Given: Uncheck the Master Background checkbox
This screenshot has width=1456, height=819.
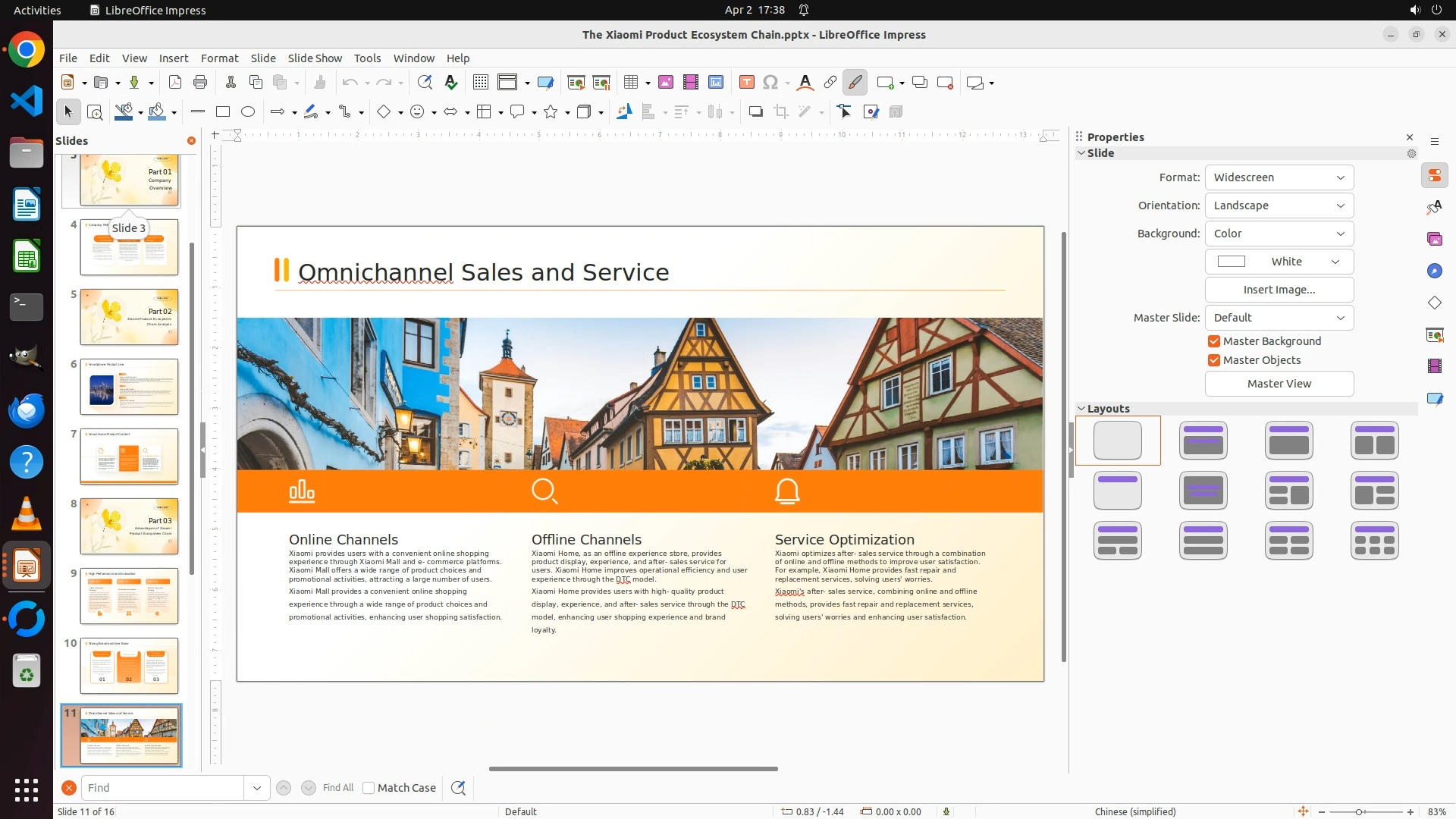Looking at the screenshot, I should (x=1214, y=341).
